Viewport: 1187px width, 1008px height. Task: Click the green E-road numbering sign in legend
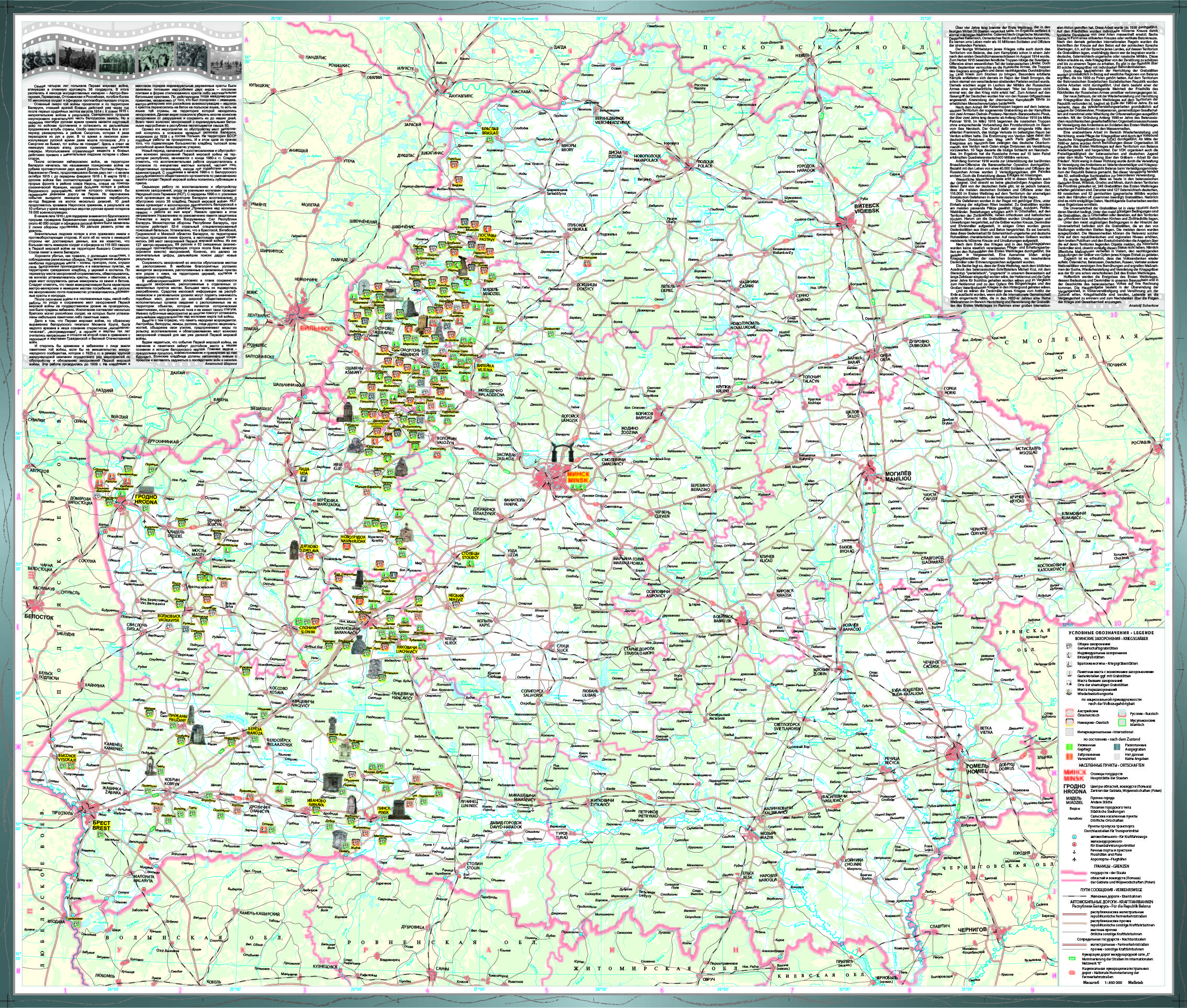tap(1072, 959)
